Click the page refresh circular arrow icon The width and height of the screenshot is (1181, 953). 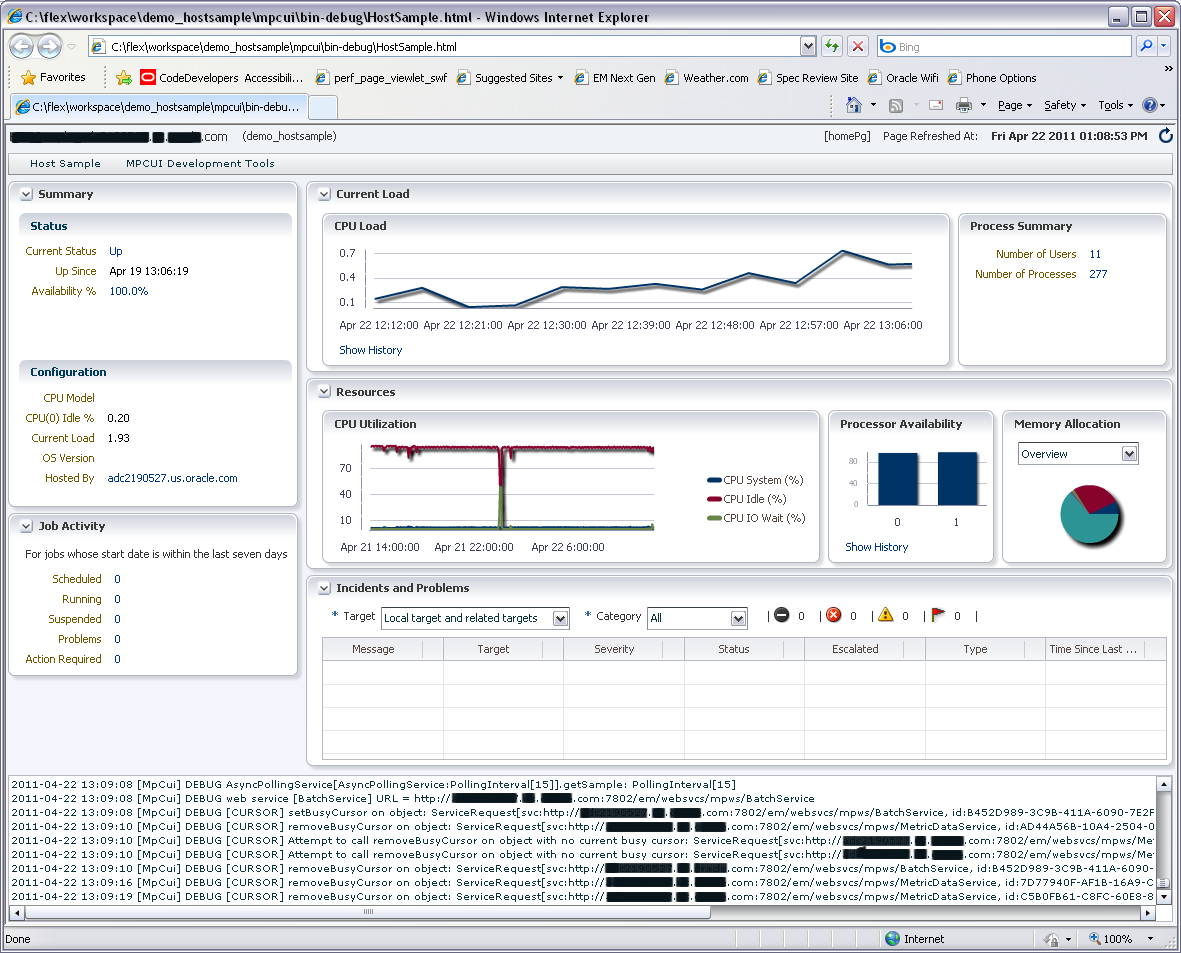(x=1165, y=136)
